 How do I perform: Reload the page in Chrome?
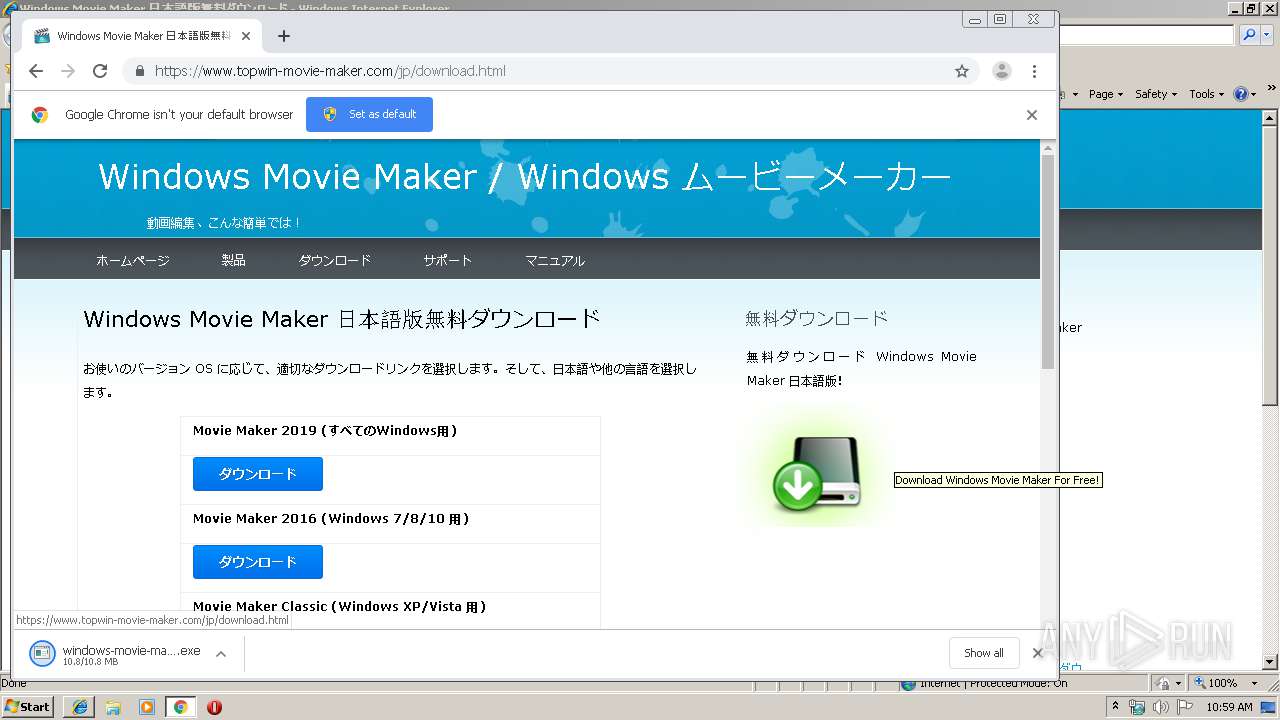[100, 71]
